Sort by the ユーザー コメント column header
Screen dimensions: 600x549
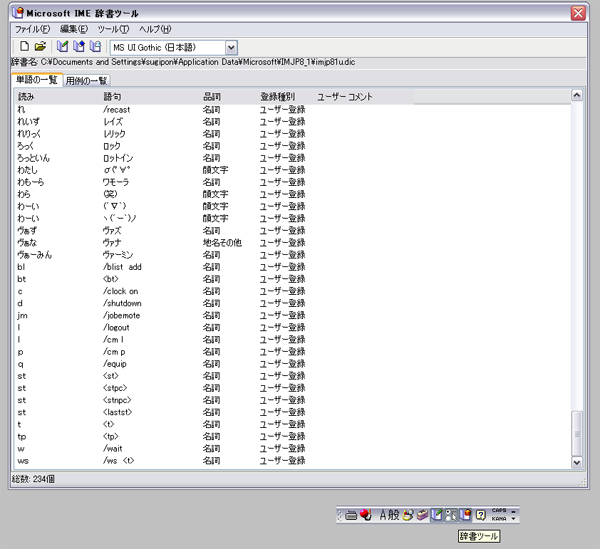pyautogui.click(x=364, y=97)
